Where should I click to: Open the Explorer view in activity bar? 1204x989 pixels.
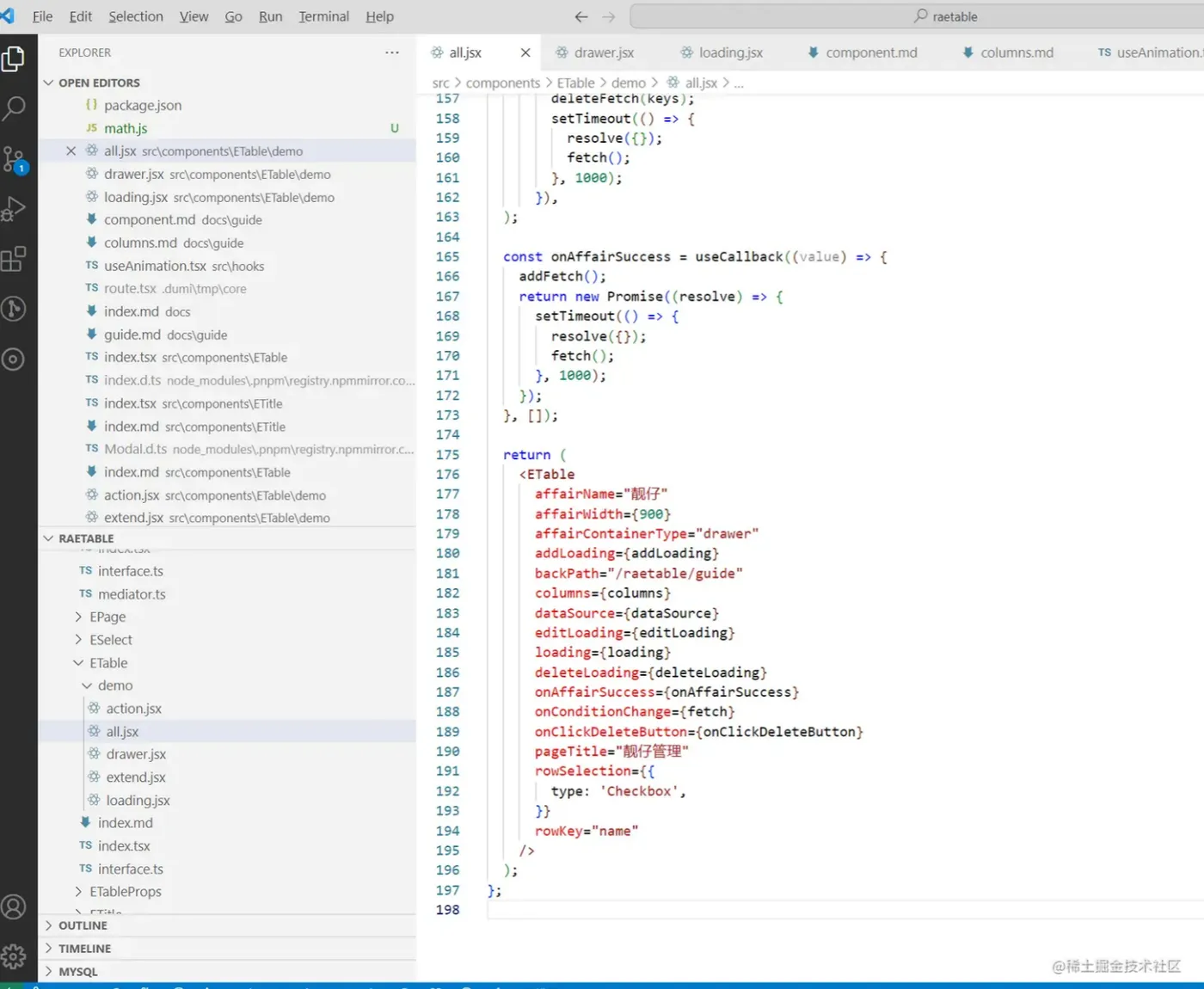point(14,58)
